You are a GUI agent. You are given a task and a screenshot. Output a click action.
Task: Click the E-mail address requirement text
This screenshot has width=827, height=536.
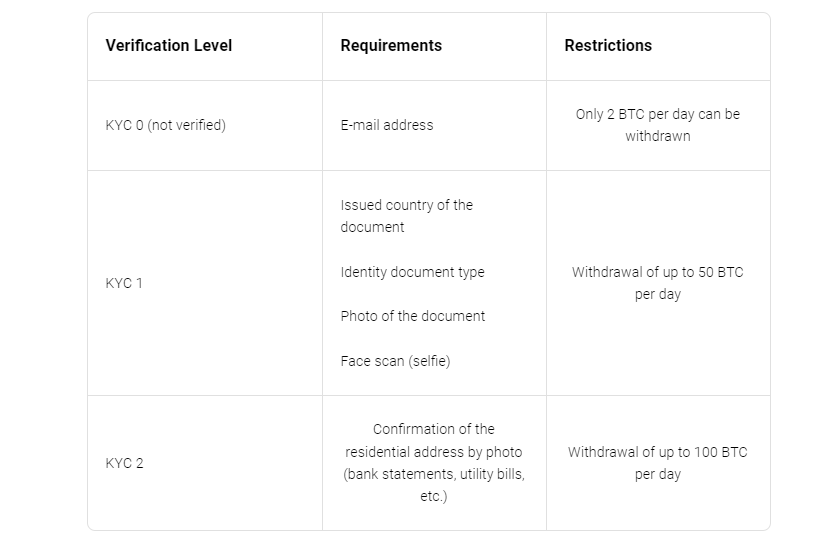point(387,126)
